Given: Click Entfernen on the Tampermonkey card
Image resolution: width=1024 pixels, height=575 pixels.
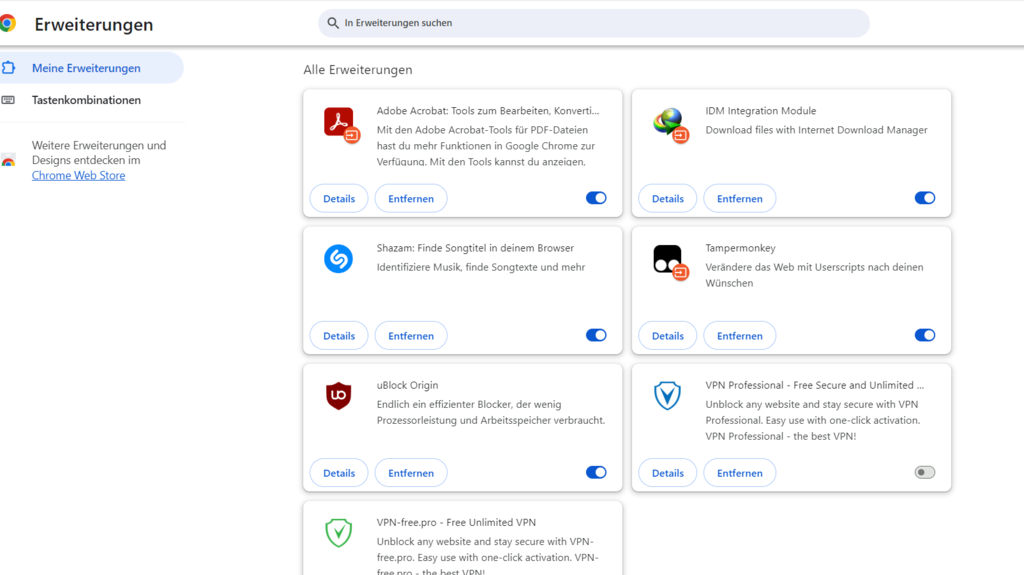Looking at the screenshot, I should pyautogui.click(x=739, y=336).
